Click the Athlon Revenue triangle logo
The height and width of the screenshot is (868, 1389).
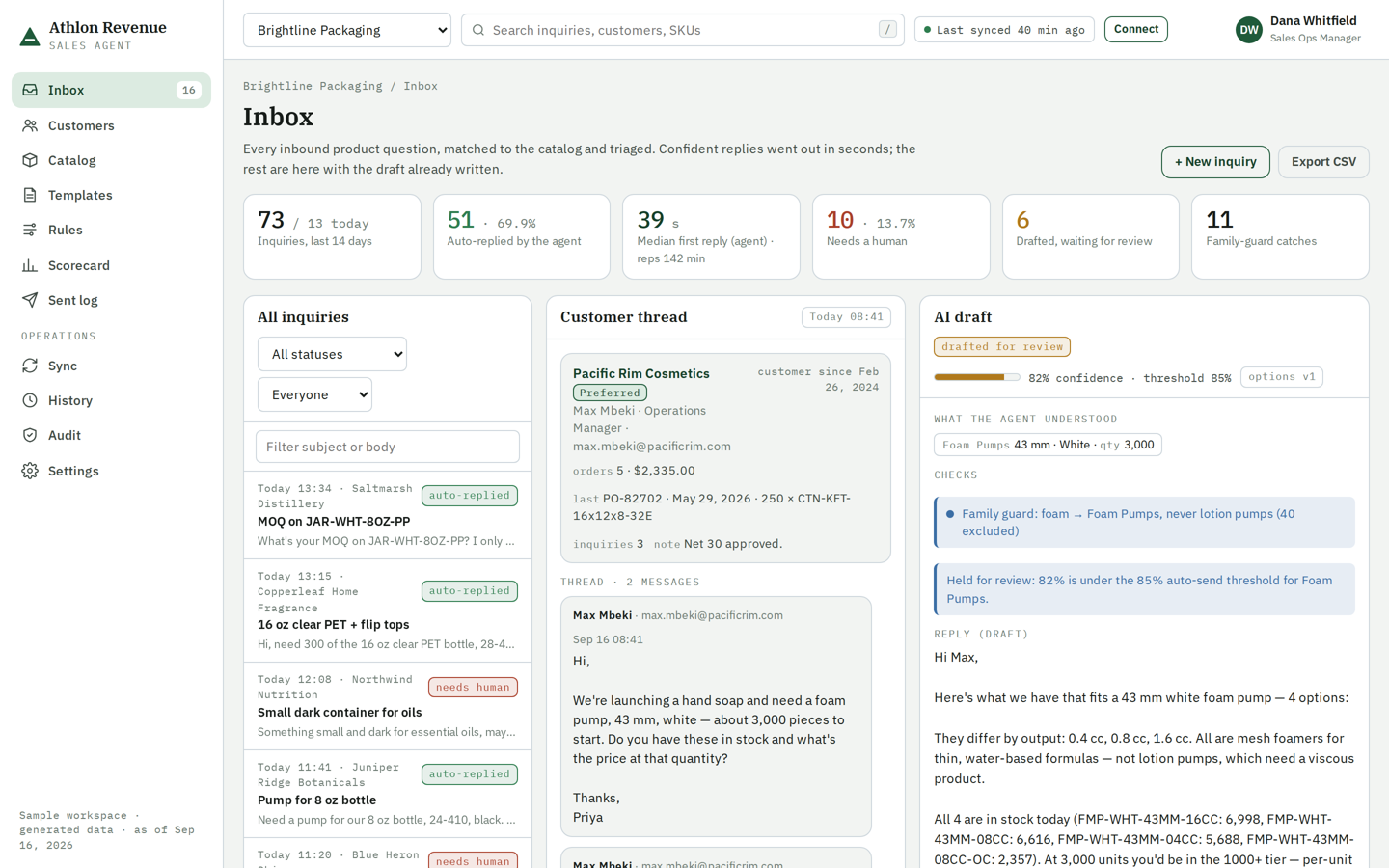[30, 37]
